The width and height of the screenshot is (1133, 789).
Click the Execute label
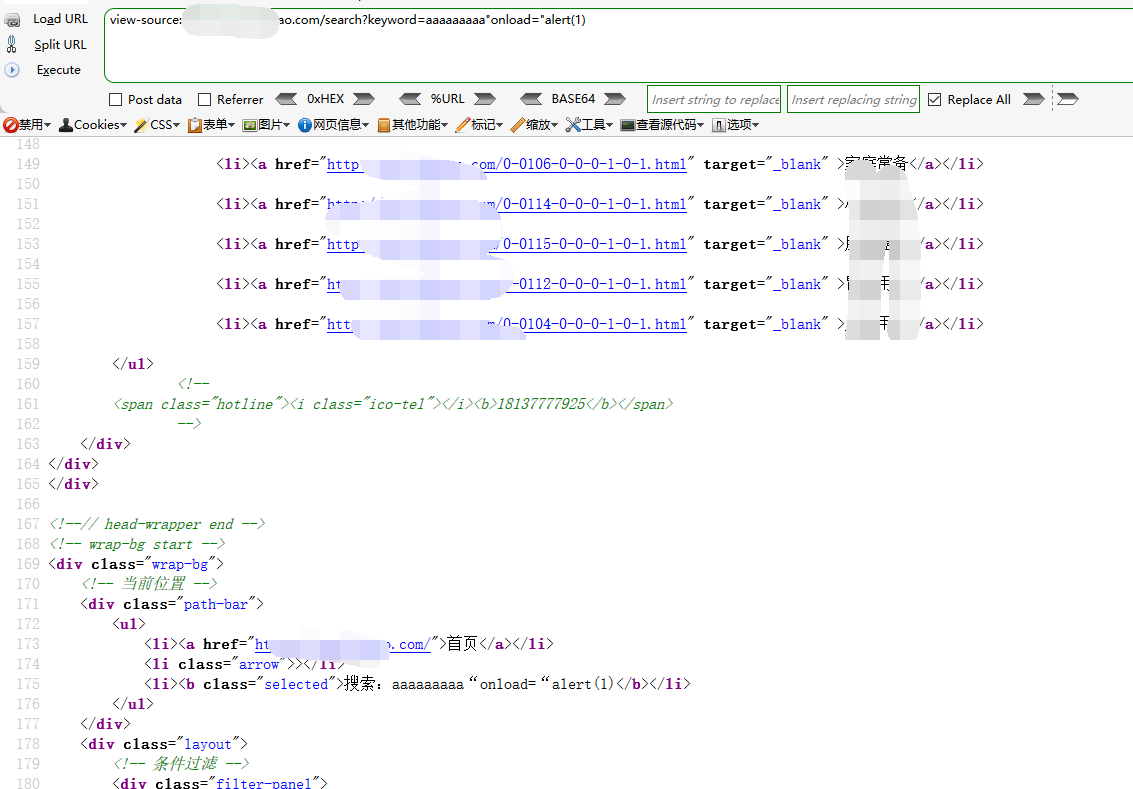click(x=59, y=70)
